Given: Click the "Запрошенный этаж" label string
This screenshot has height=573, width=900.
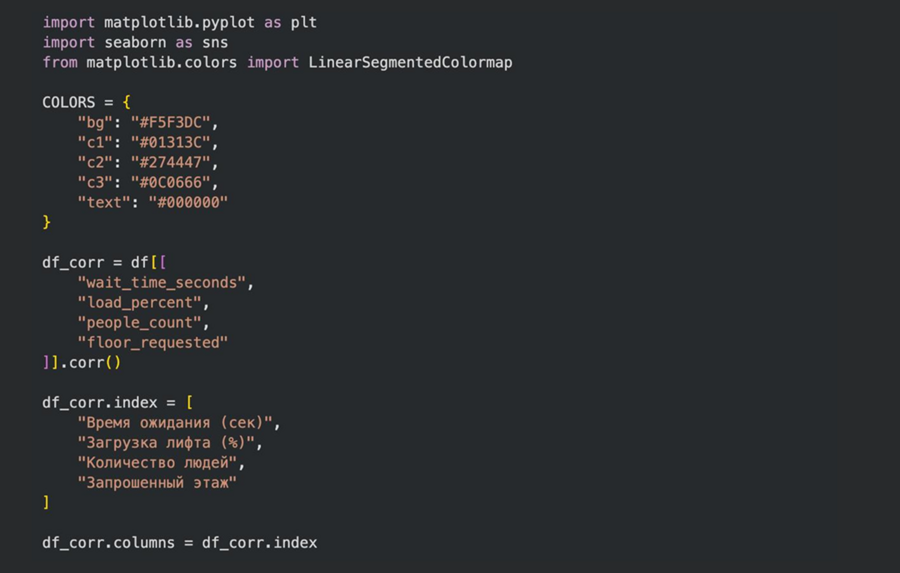Looking at the screenshot, I should [x=158, y=482].
